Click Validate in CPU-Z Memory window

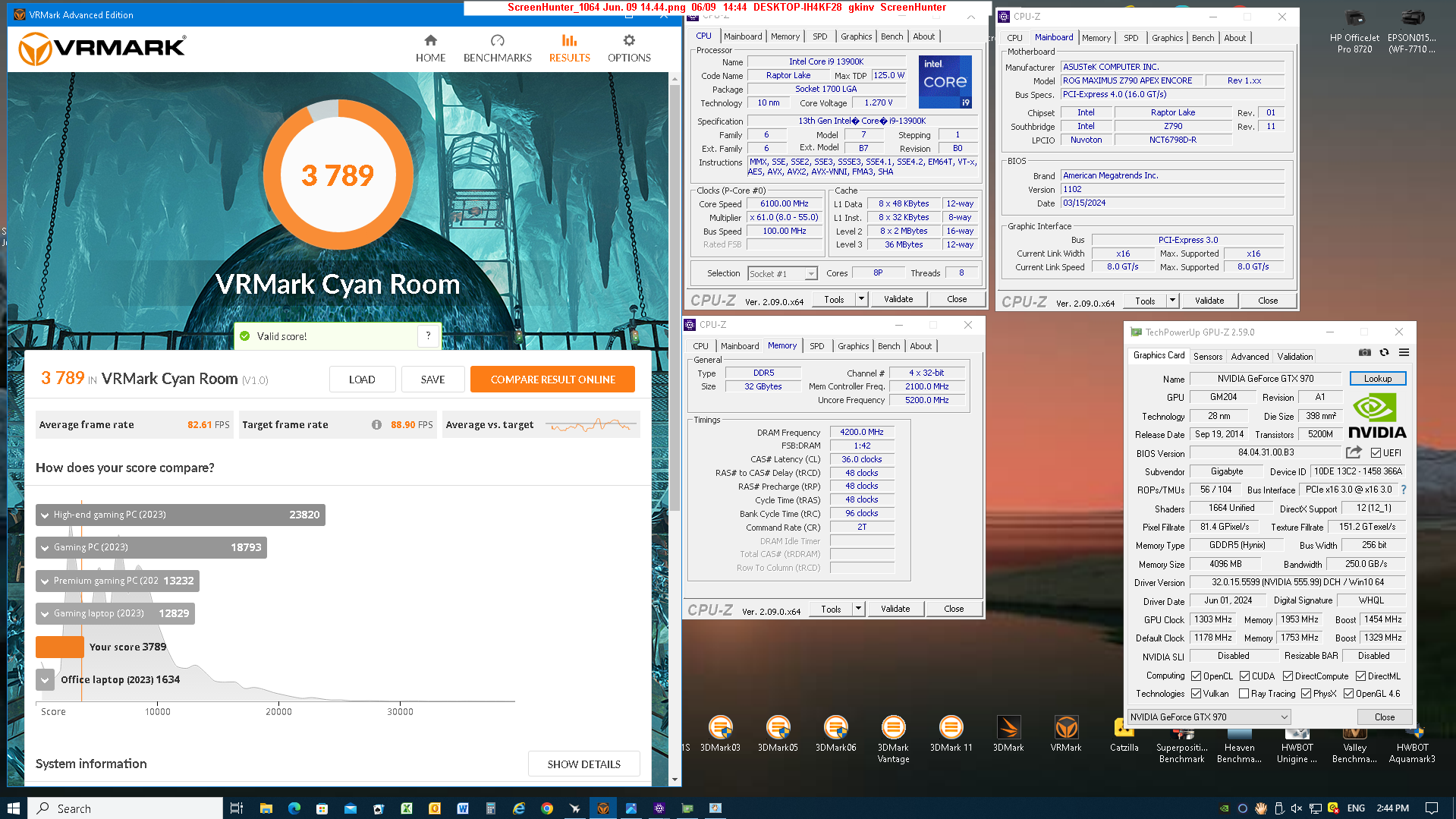pos(895,609)
